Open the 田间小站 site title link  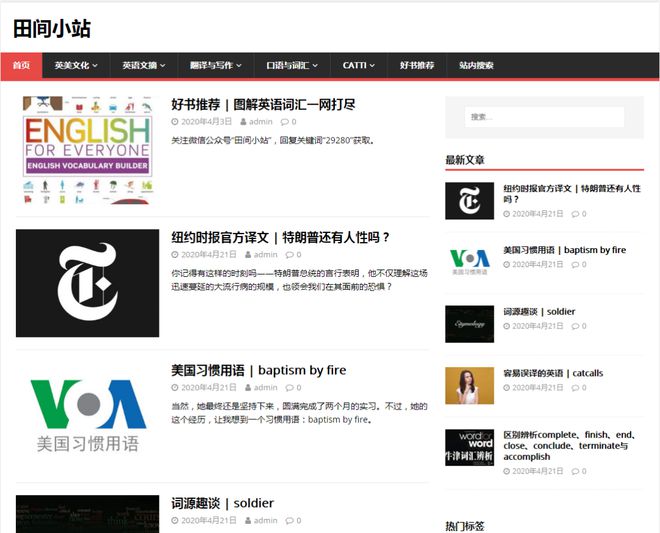pyautogui.click(x=52, y=29)
